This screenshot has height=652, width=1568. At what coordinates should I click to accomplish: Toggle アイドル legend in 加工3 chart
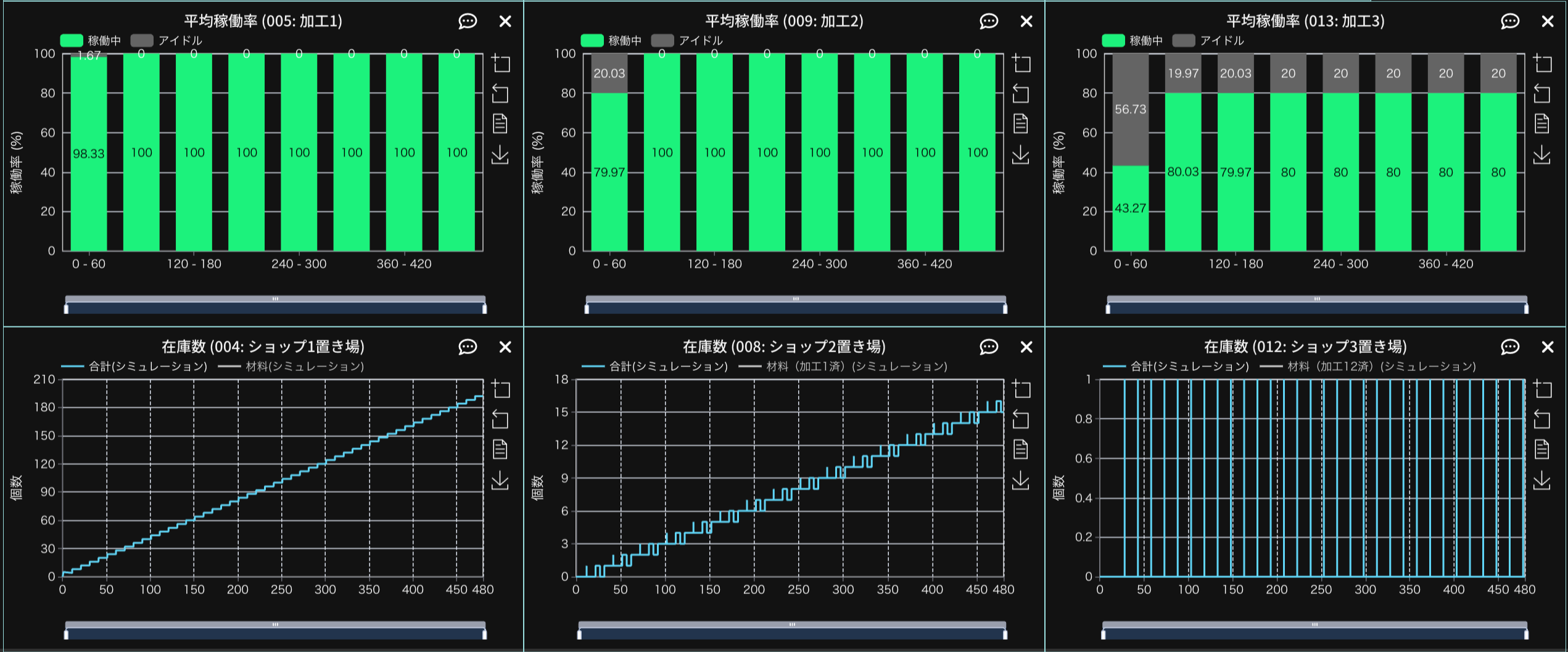click(1208, 41)
